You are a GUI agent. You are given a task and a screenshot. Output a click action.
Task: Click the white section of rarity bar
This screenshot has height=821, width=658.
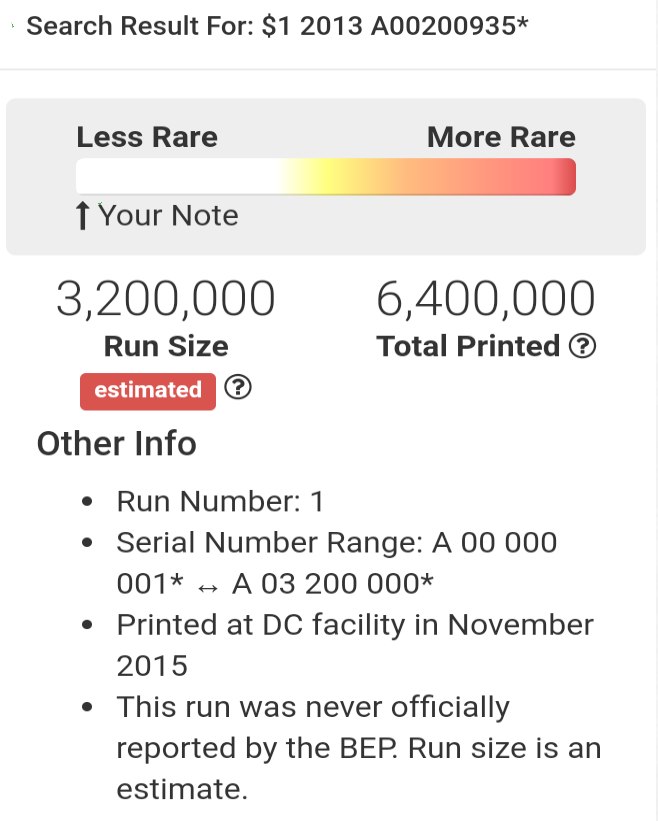pyautogui.click(x=175, y=177)
